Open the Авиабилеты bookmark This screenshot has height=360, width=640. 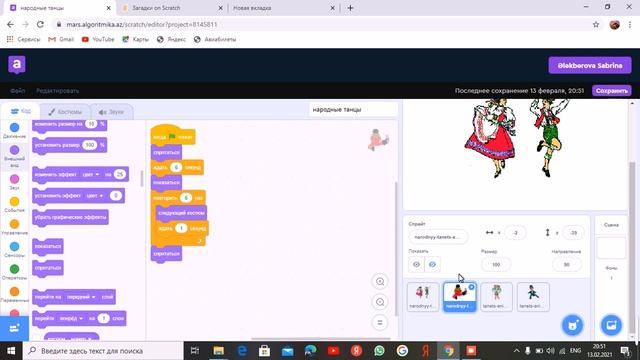point(215,39)
